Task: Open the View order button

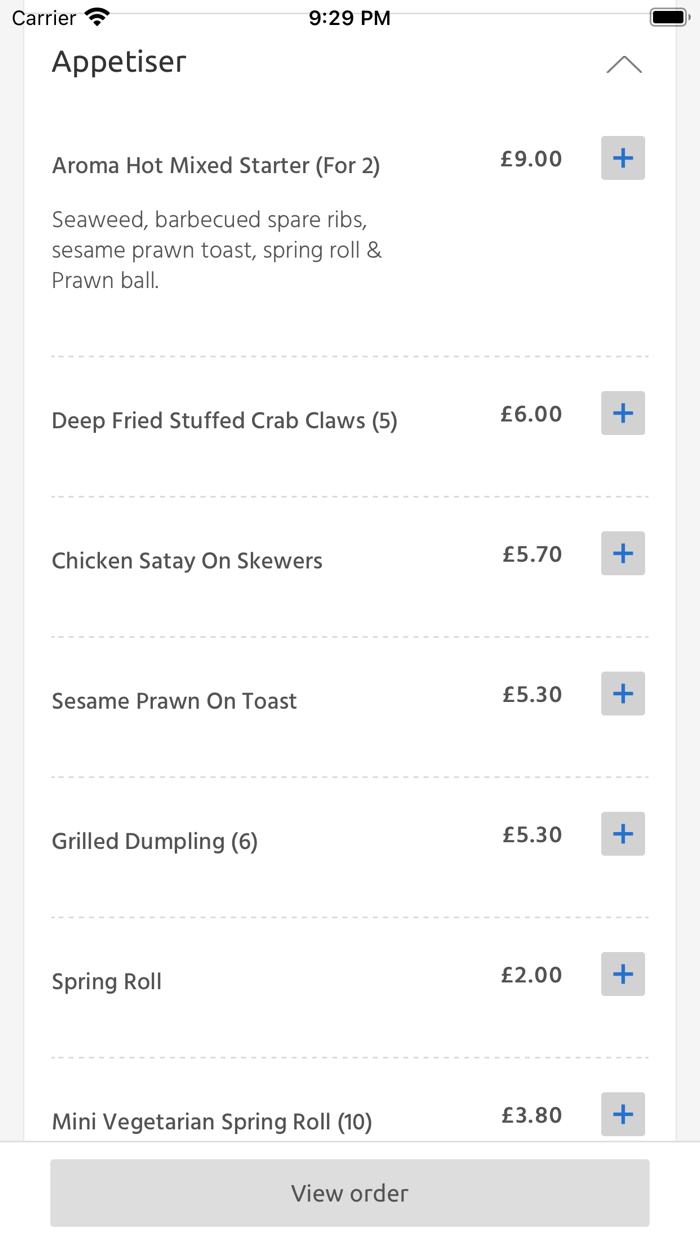Action: click(x=350, y=1193)
